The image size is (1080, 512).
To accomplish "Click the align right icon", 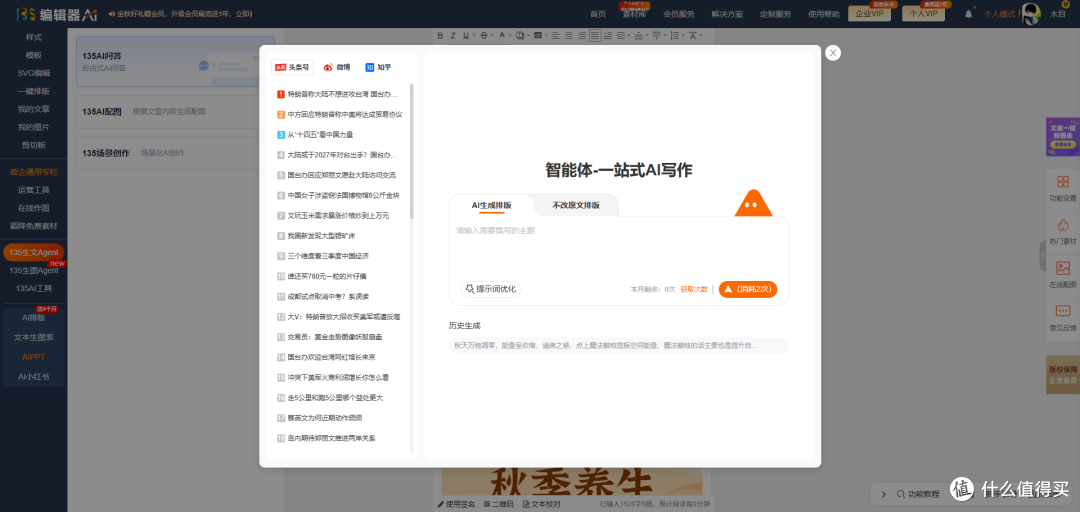I will click(x=582, y=35).
